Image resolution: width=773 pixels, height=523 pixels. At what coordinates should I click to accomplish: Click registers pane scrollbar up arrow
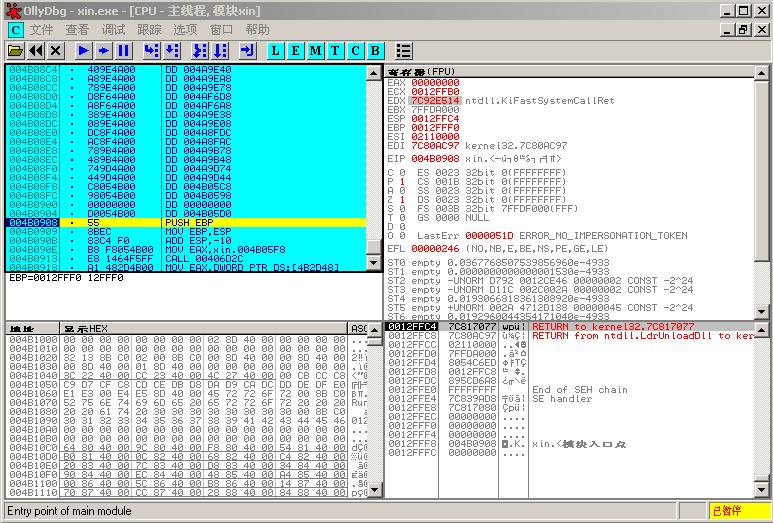click(761, 73)
